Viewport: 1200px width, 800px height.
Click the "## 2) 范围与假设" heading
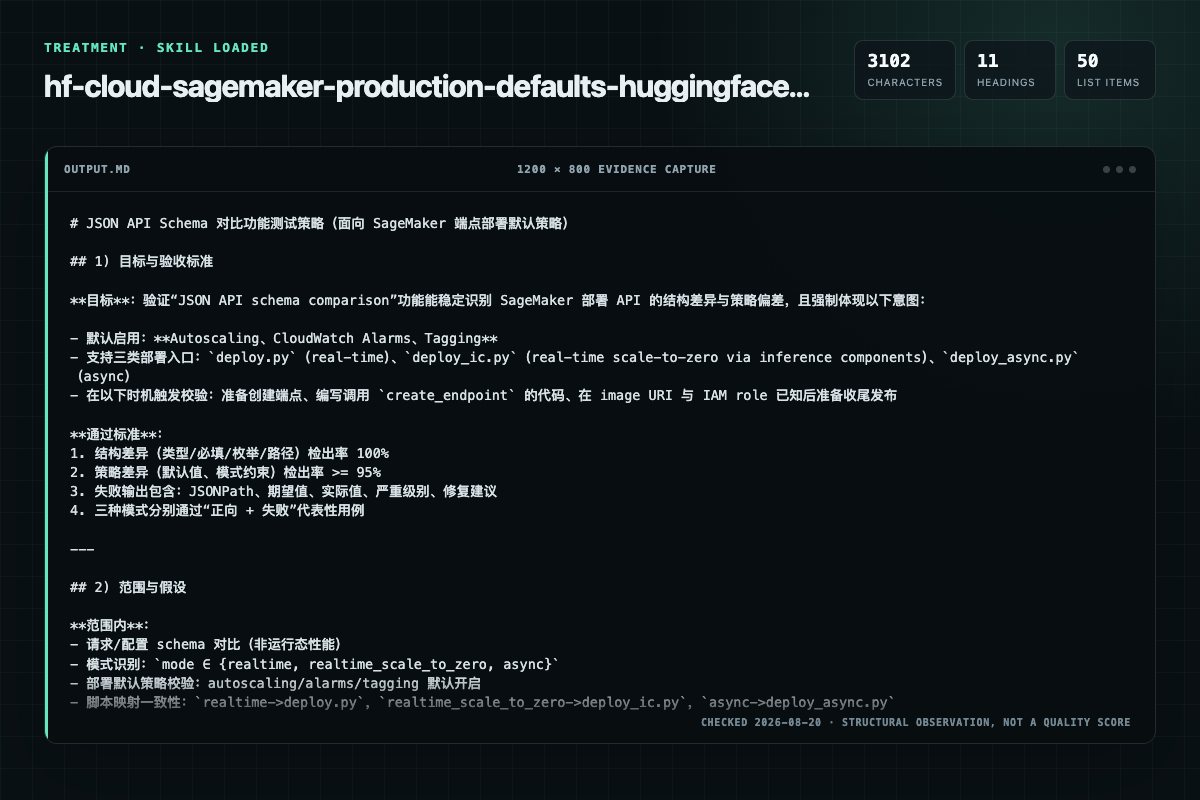click(x=128, y=588)
